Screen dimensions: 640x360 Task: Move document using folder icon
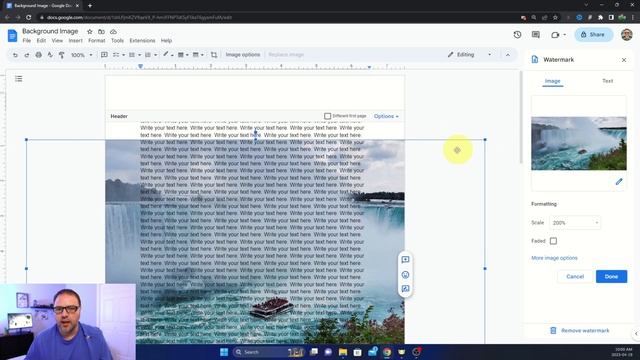[101, 31]
